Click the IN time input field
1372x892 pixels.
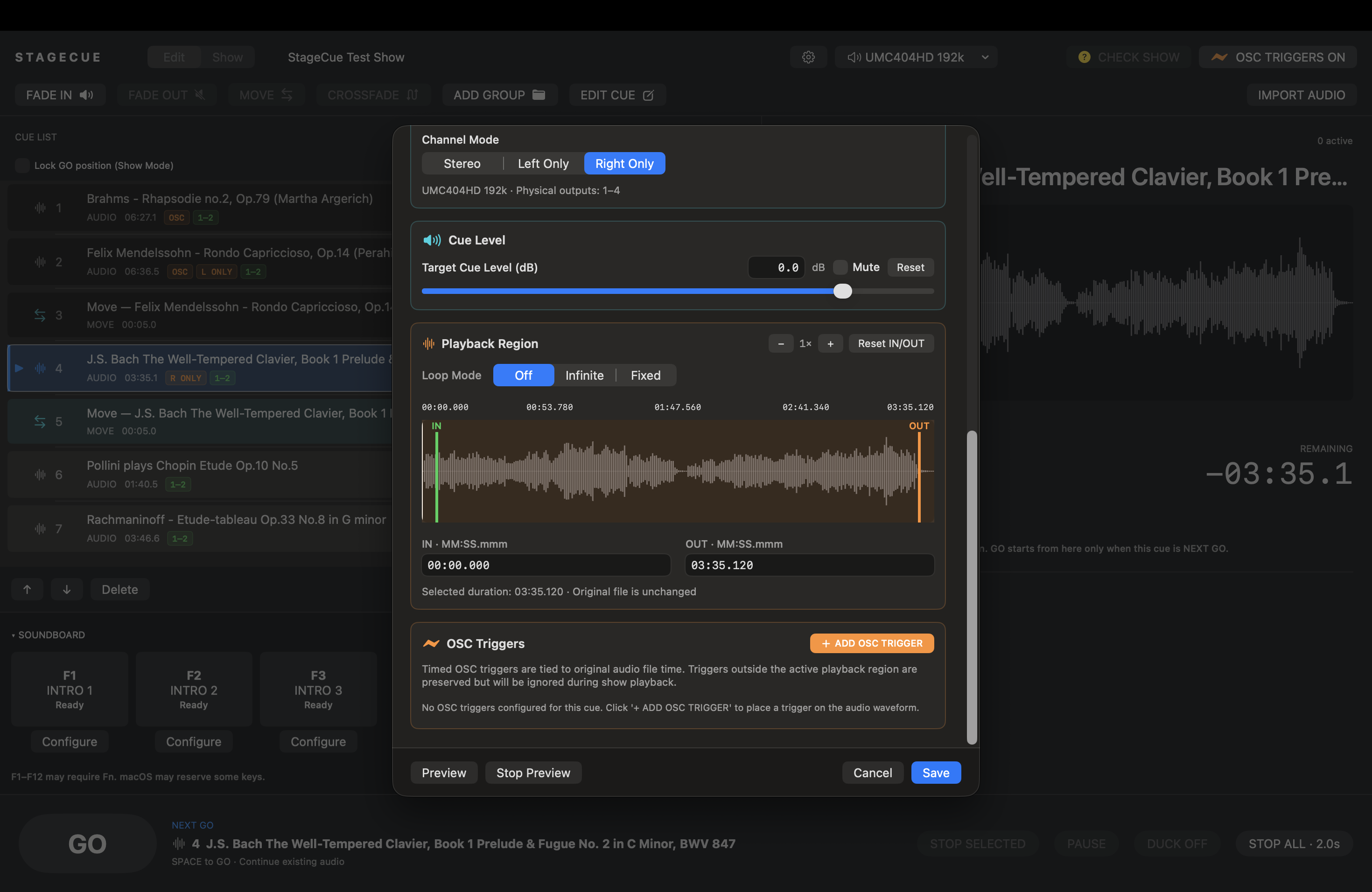tap(546, 564)
